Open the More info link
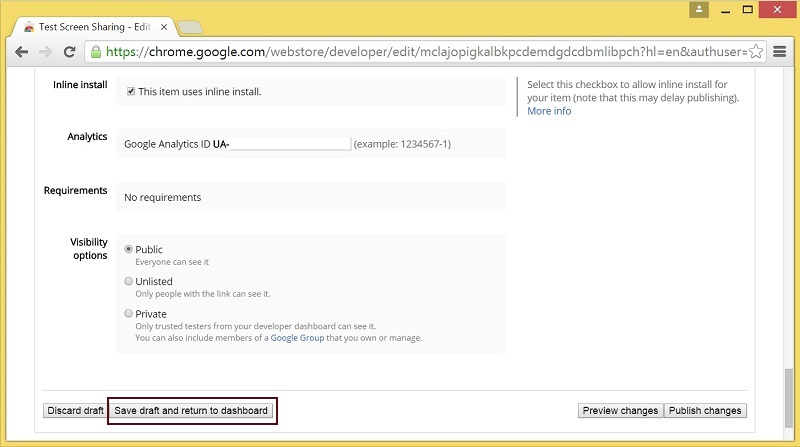The height and width of the screenshot is (447, 800). click(x=549, y=111)
